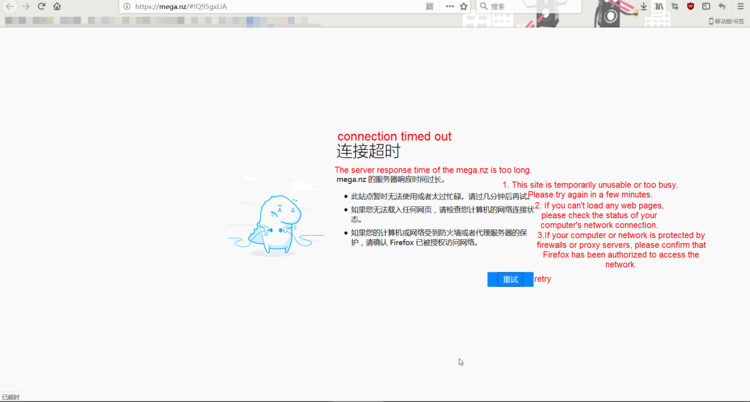Click the blue retry button
750x402 pixels.
pos(510,279)
